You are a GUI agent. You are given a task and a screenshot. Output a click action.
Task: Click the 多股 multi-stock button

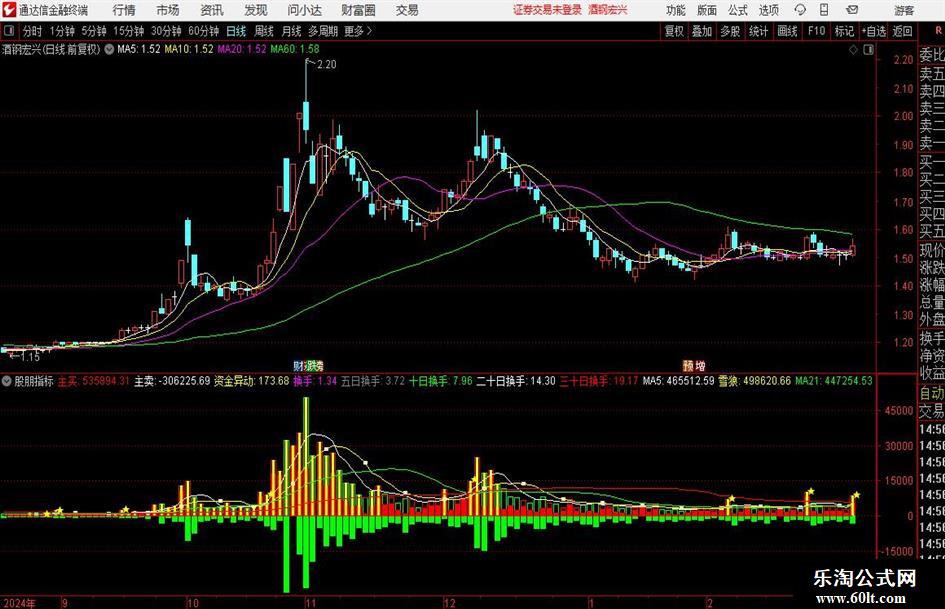point(730,31)
